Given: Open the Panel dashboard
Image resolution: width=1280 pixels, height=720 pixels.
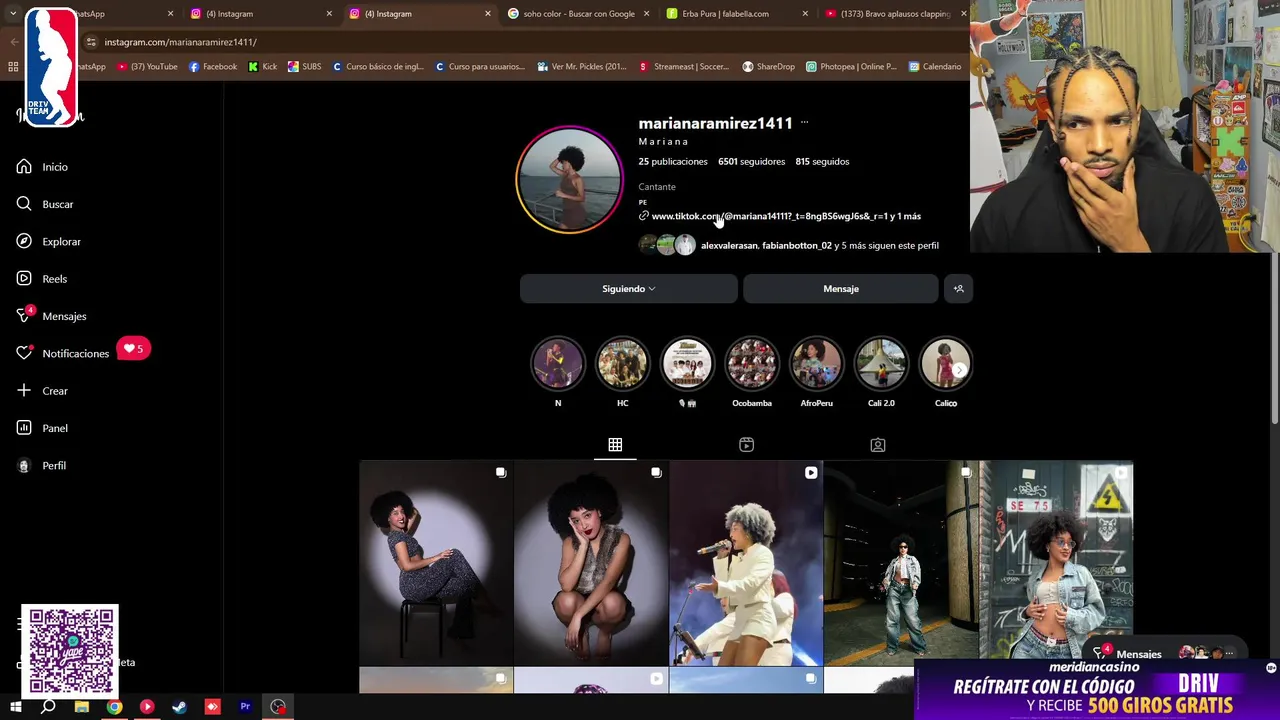Looking at the screenshot, I should [x=42, y=428].
